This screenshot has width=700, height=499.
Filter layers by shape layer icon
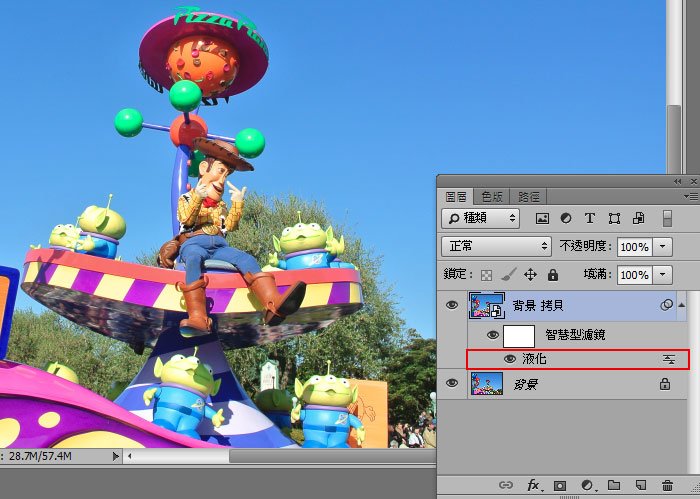pyautogui.click(x=614, y=218)
